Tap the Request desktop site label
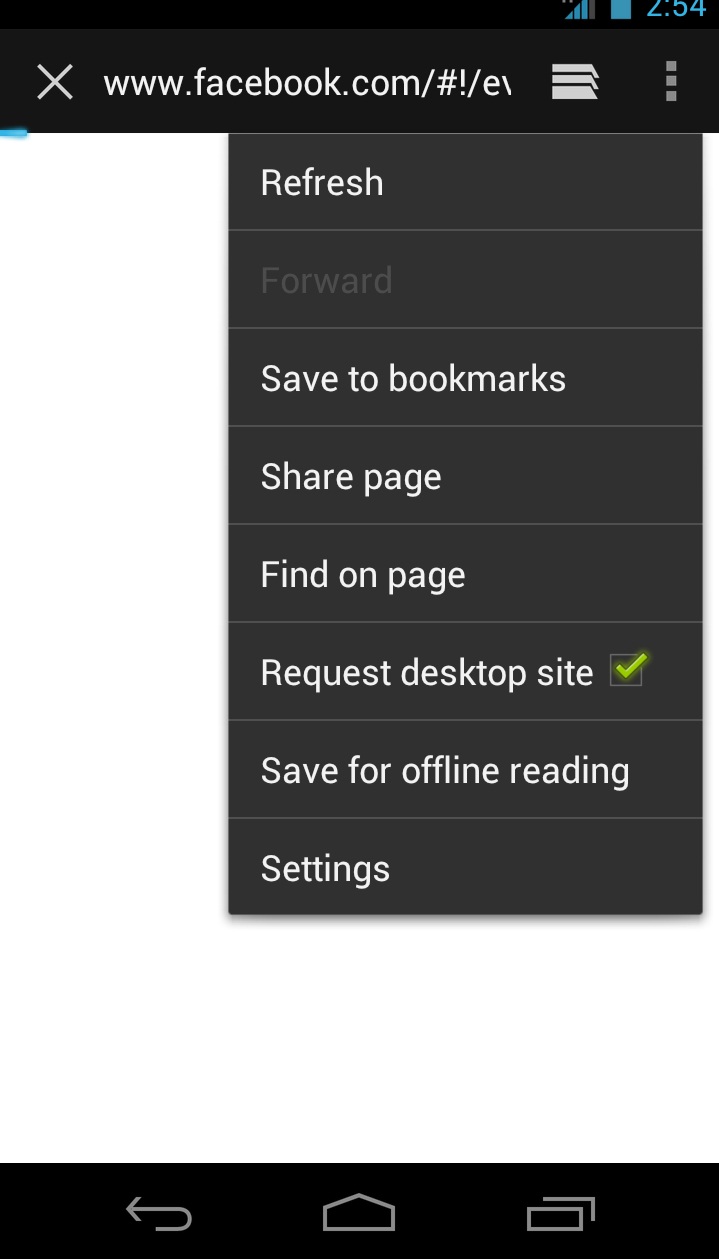The width and height of the screenshot is (719, 1259). pos(427,673)
